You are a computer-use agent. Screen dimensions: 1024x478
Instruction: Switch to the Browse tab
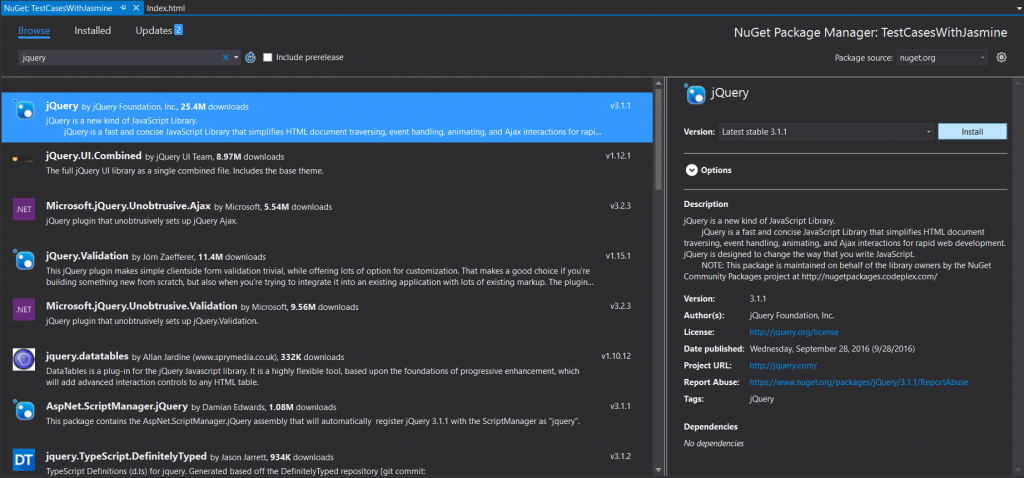pos(34,31)
